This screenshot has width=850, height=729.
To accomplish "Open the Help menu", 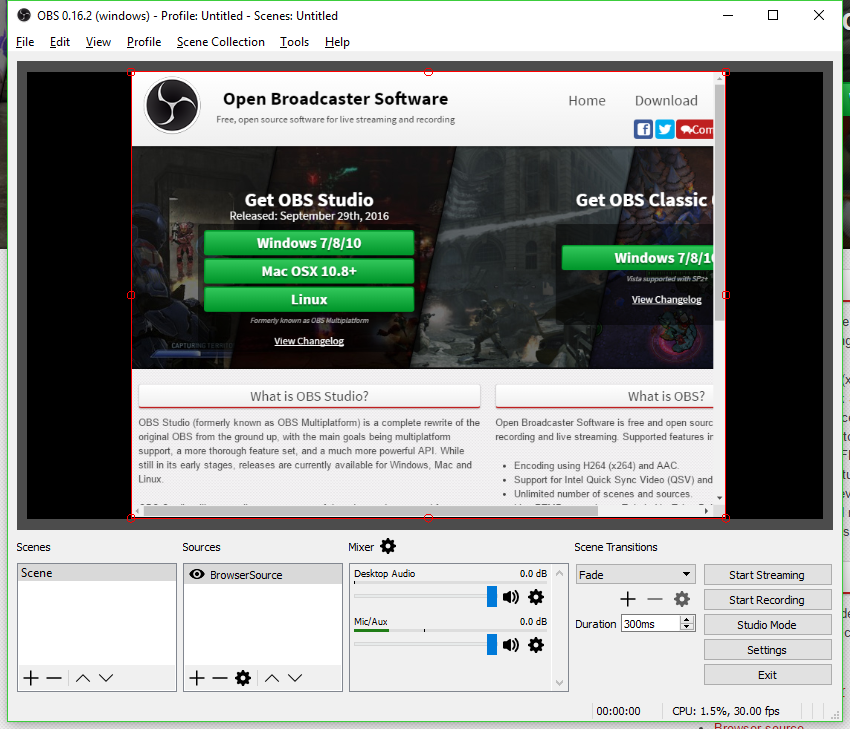I will [337, 42].
